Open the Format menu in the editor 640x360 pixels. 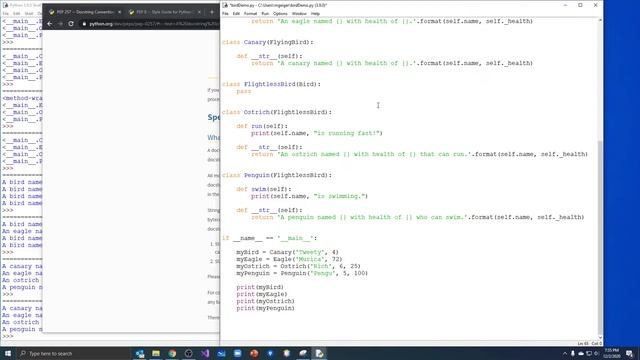(x=250, y=13)
